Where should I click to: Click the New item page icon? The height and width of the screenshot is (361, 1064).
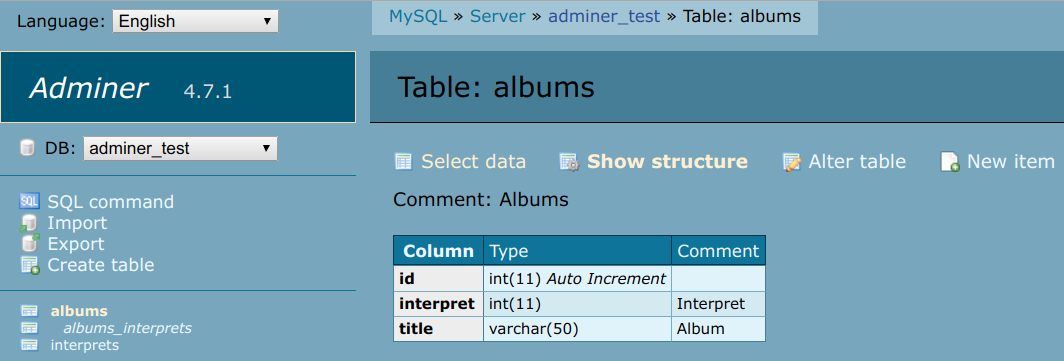[950, 162]
